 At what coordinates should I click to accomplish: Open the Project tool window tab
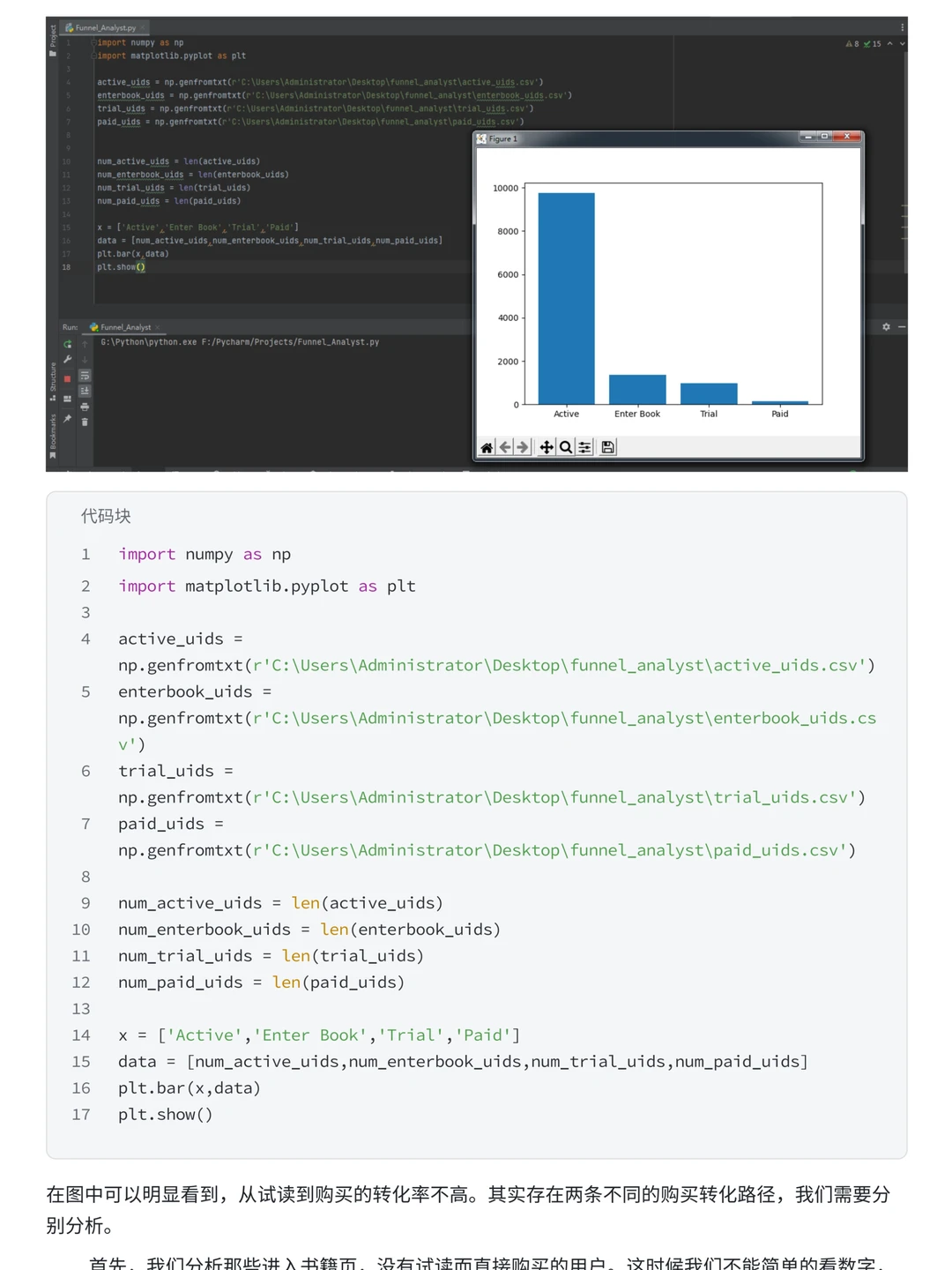(x=53, y=40)
